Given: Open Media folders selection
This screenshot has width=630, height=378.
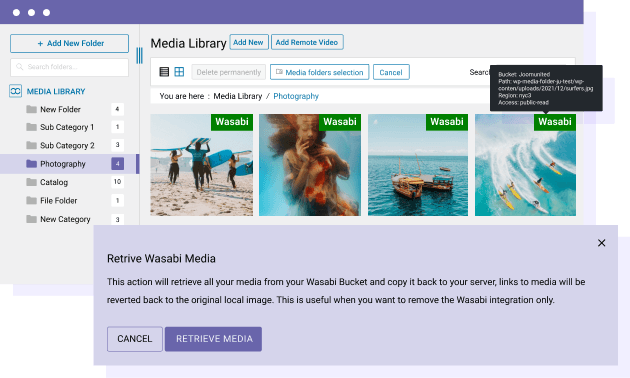Looking at the screenshot, I should coord(319,72).
